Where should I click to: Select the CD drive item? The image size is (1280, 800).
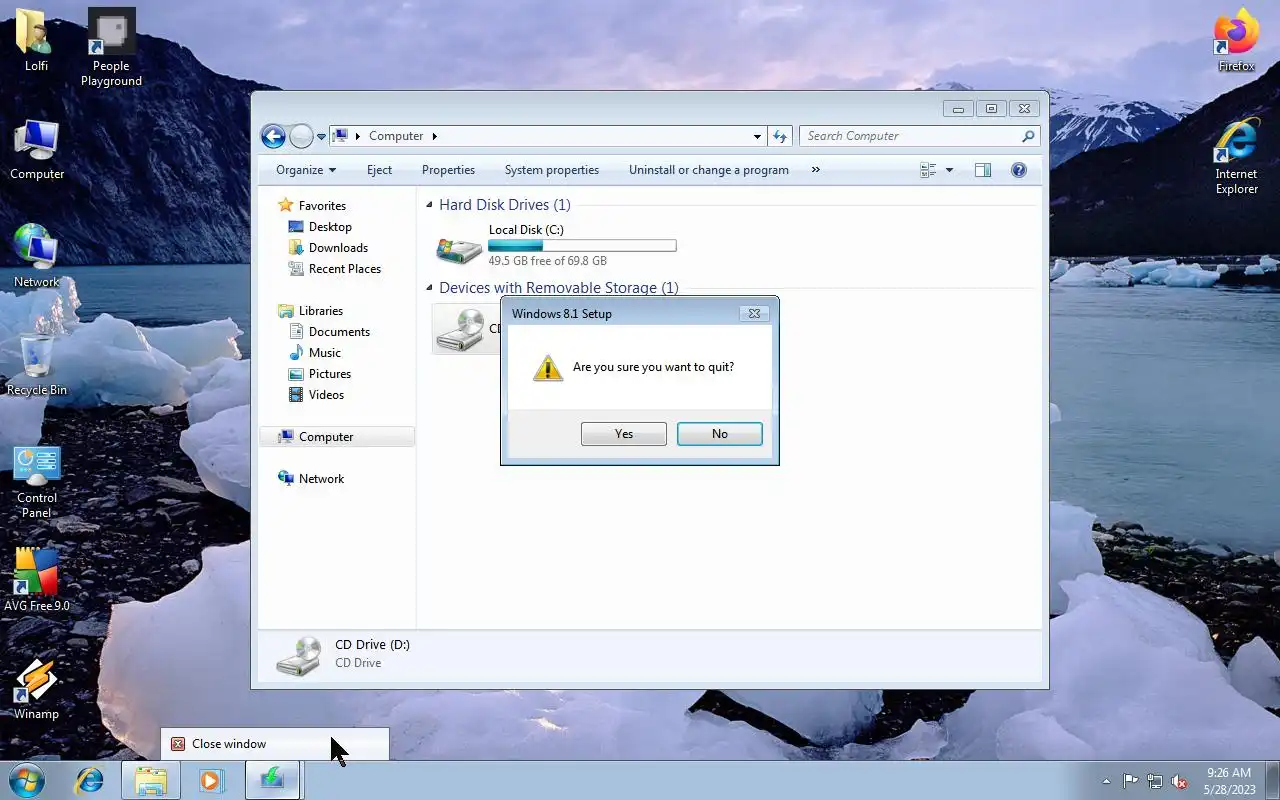pos(466,329)
